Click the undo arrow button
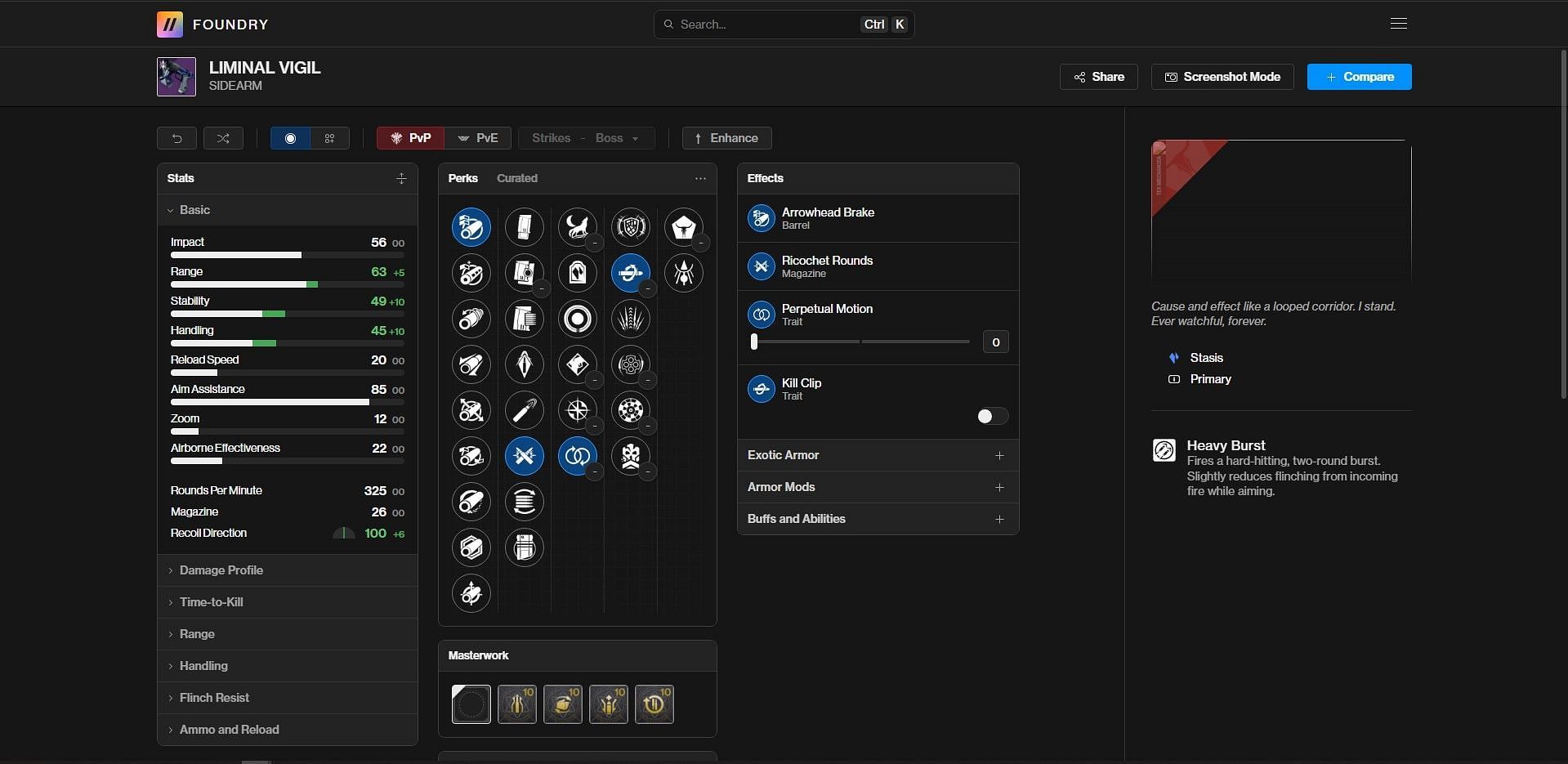The image size is (1568, 764). point(176,138)
